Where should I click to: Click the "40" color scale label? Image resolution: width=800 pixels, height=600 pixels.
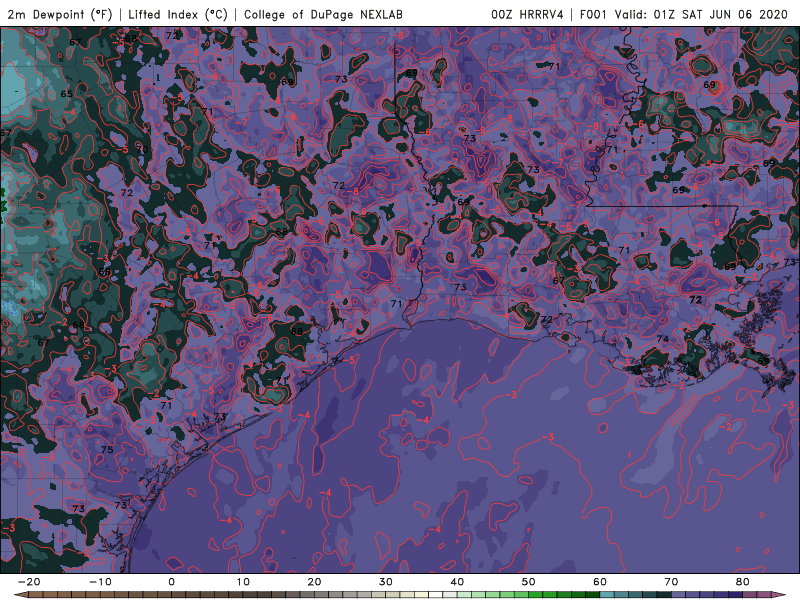[457, 582]
